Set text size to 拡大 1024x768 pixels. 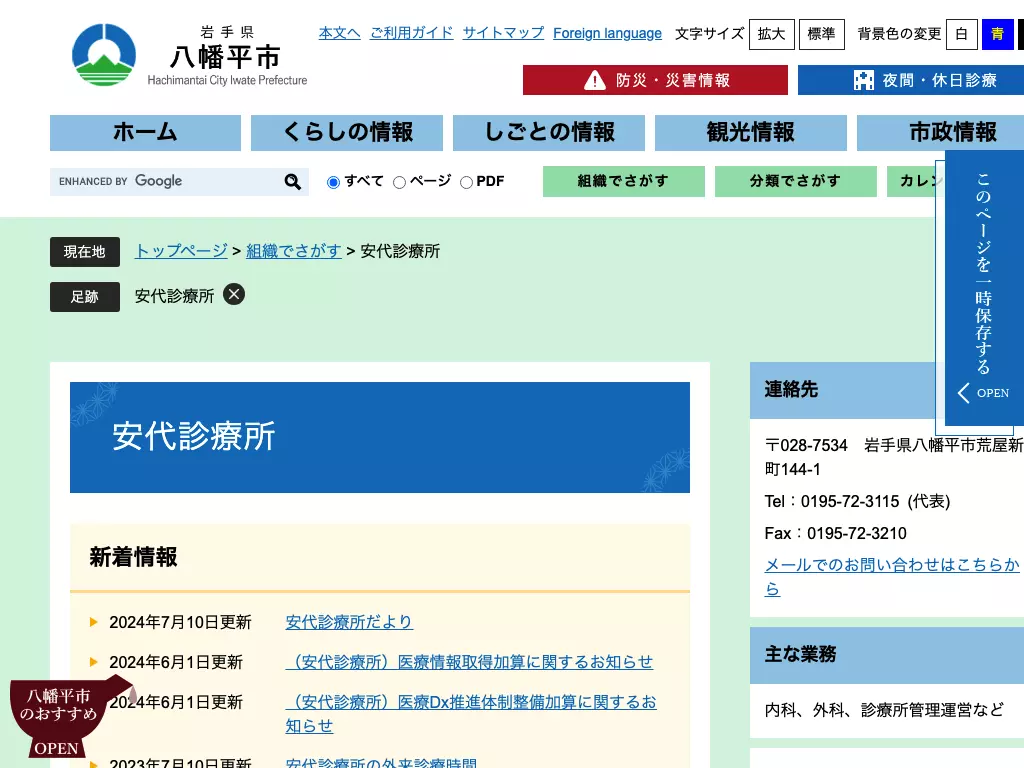pos(771,34)
